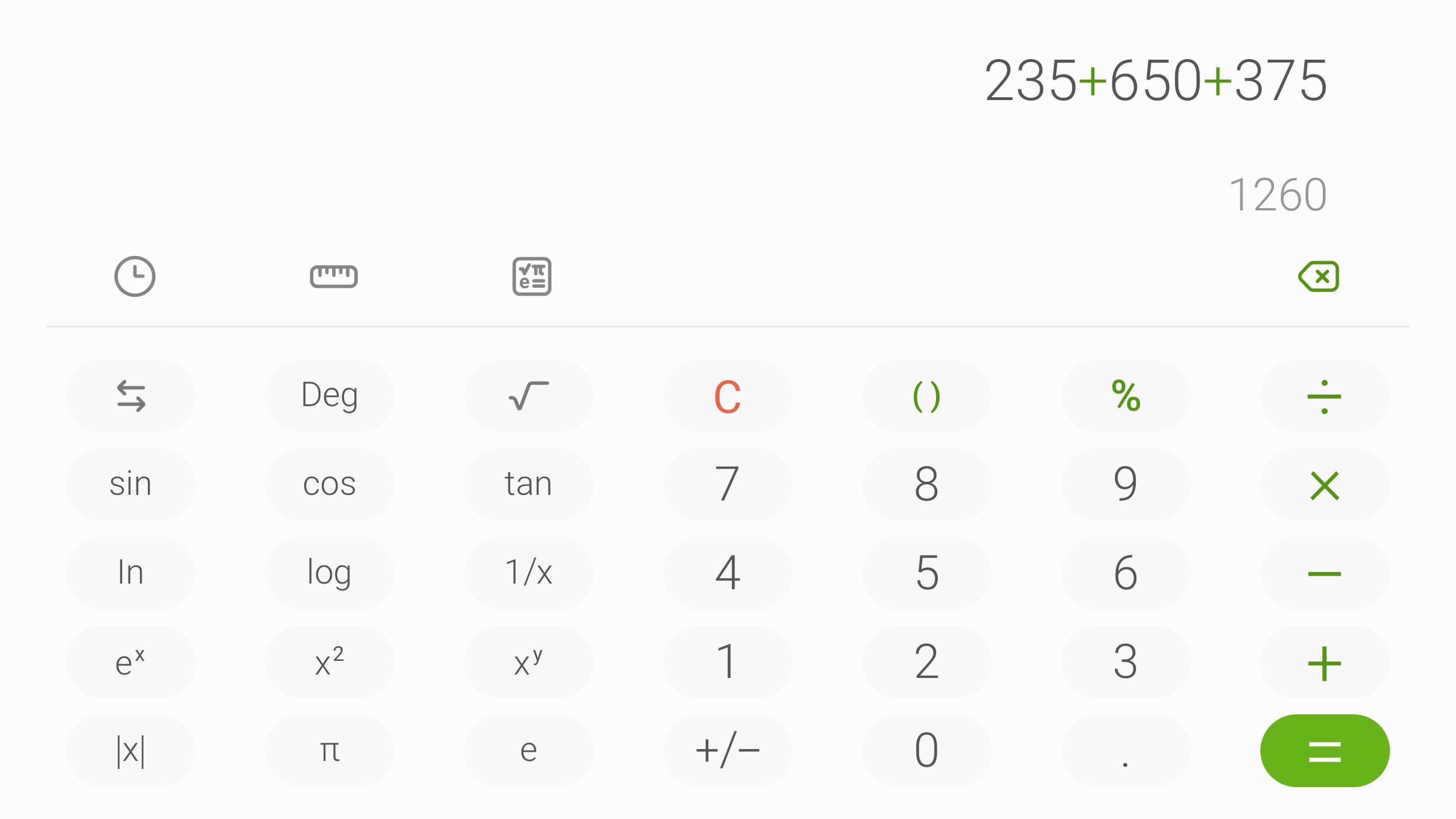This screenshot has width=1456, height=819.
Task: Switch angle mode with Deg button
Action: (329, 395)
